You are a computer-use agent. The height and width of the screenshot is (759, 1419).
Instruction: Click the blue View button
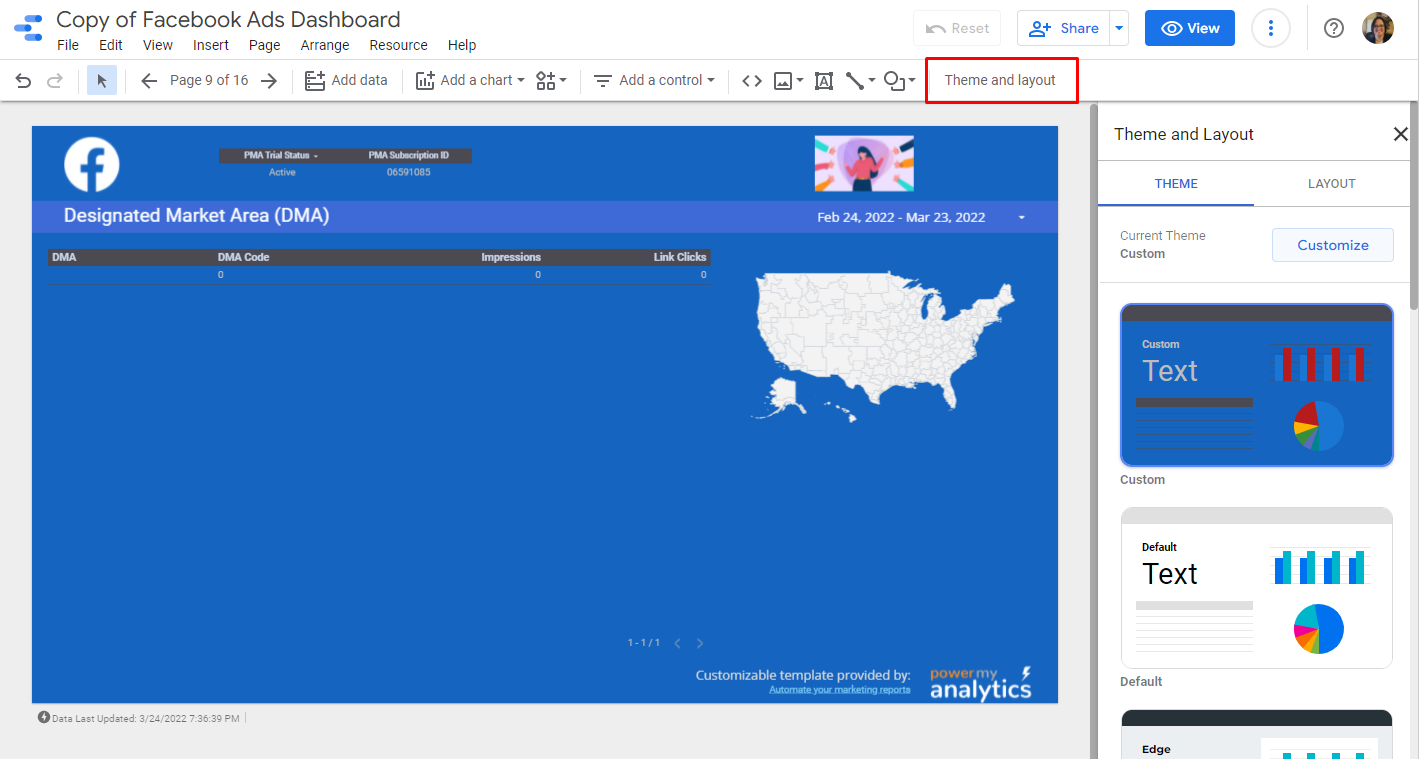coord(1189,28)
